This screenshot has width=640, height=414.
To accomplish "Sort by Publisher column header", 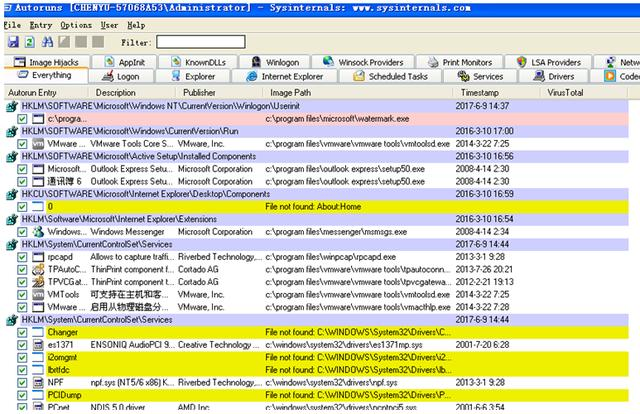I will (x=220, y=93).
